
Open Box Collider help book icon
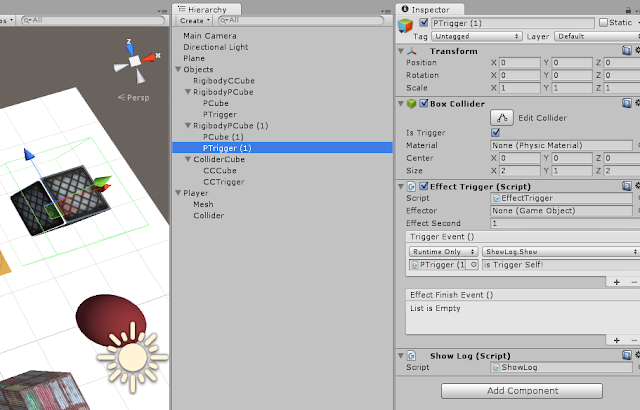[x=627, y=103]
